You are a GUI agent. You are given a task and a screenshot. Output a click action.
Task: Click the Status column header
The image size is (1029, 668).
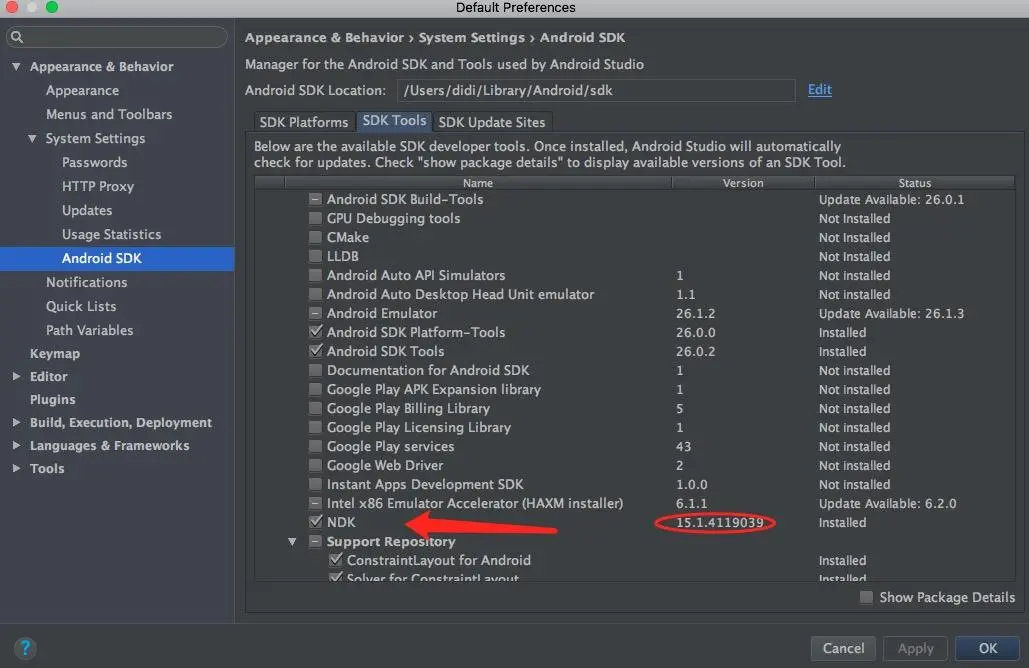(915, 183)
